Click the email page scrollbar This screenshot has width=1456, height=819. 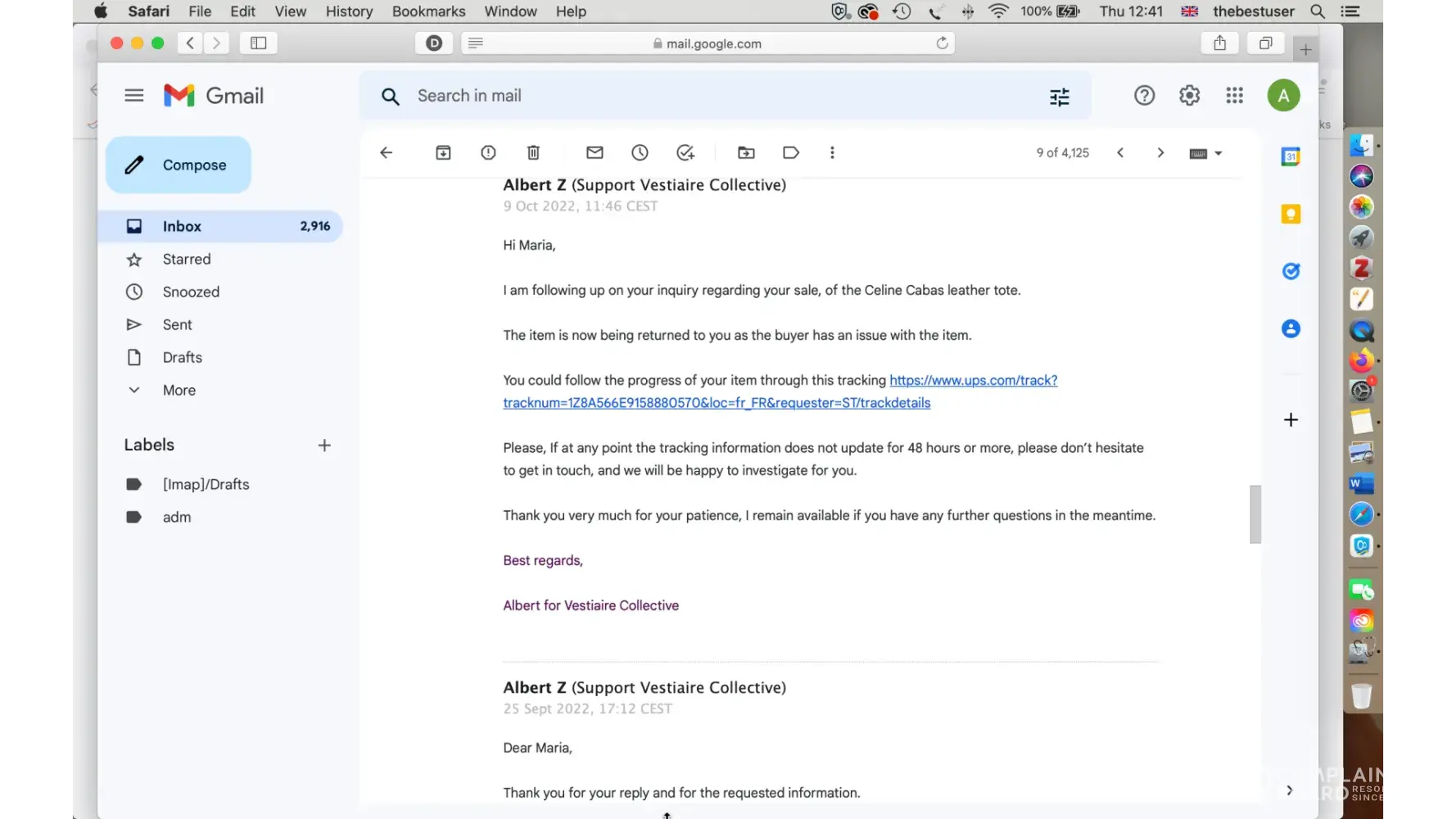1255,514
